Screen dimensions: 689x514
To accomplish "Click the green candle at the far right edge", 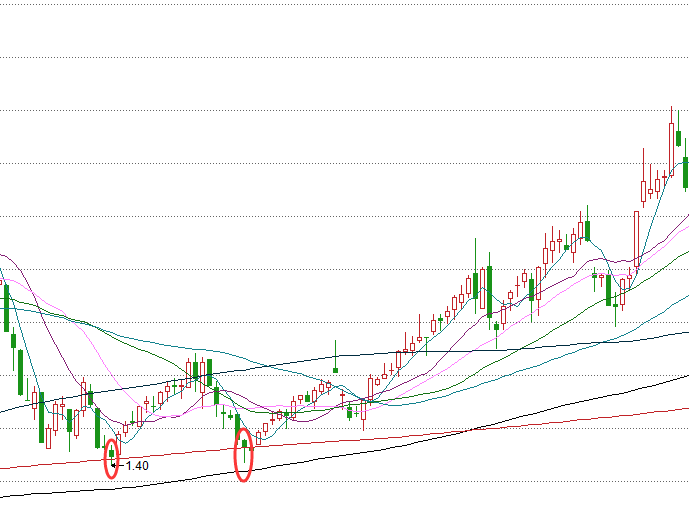I will click(x=685, y=171).
